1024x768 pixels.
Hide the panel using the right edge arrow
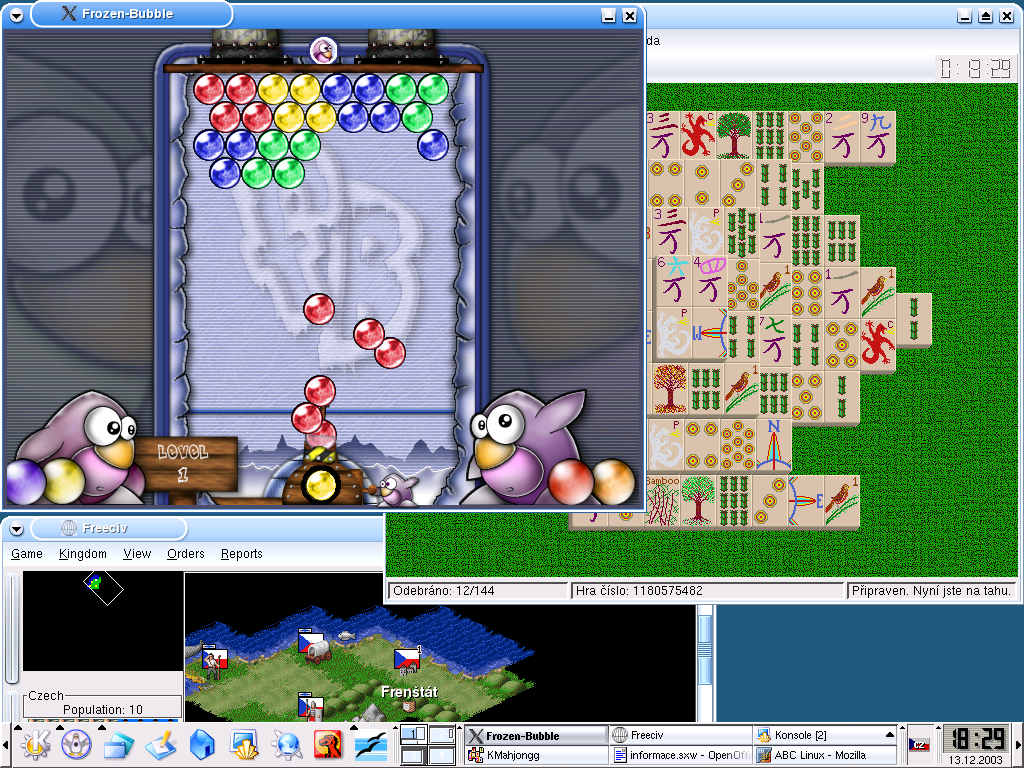pos(1018,745)
